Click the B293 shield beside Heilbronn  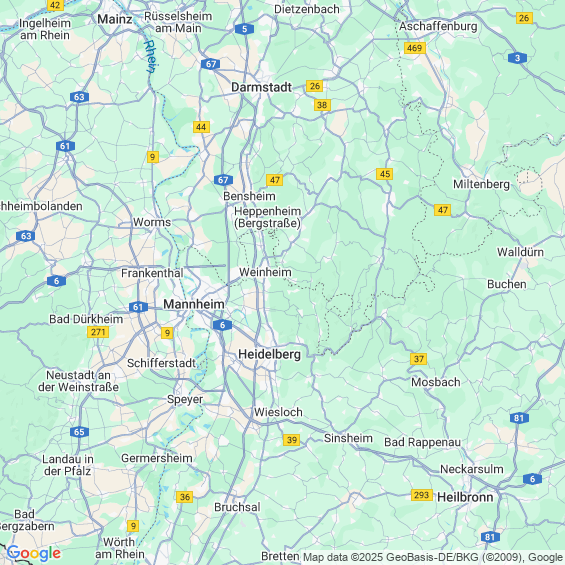coord(422,495)
